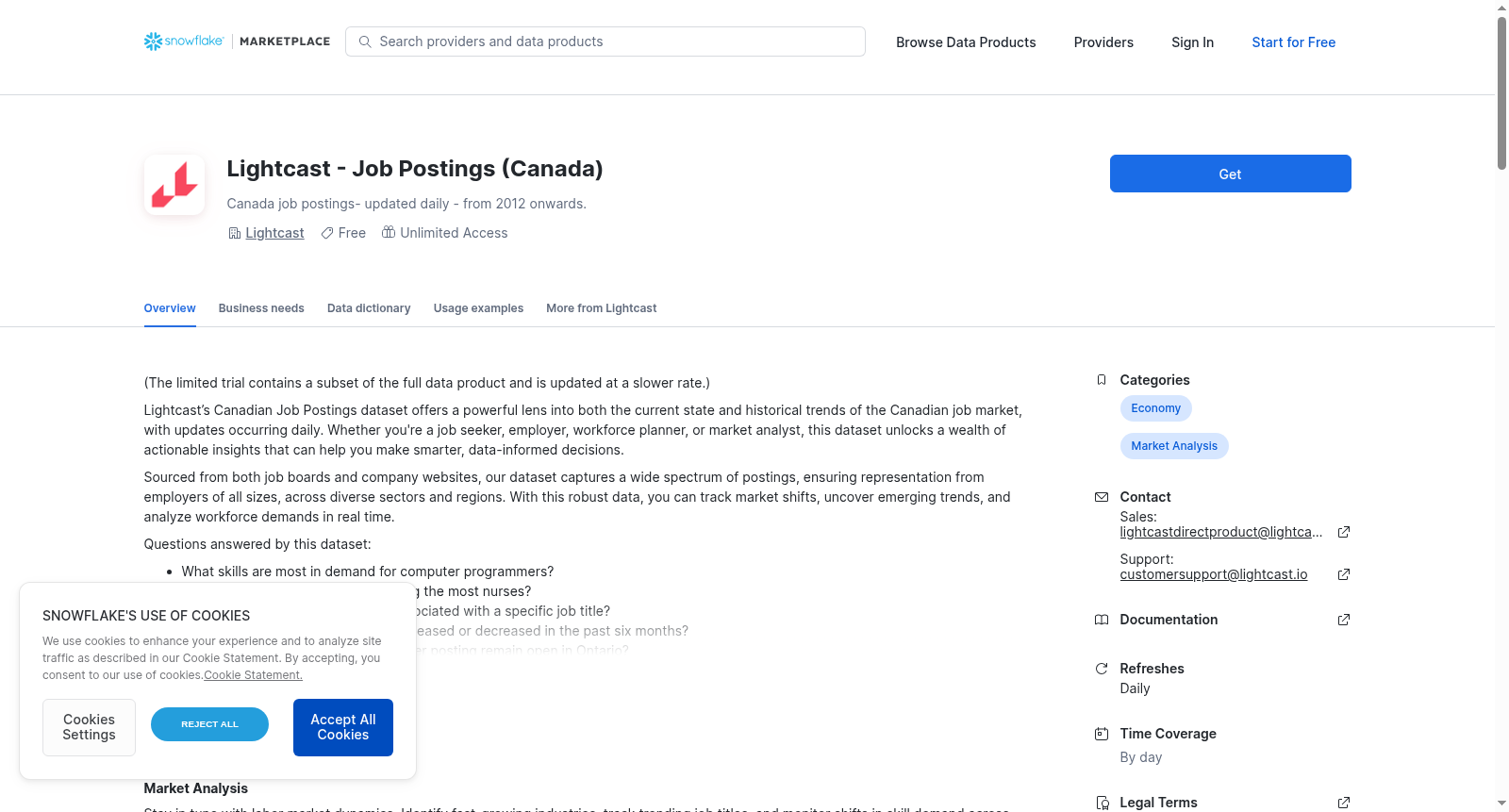Open support email external link icon

(1344, 574)
